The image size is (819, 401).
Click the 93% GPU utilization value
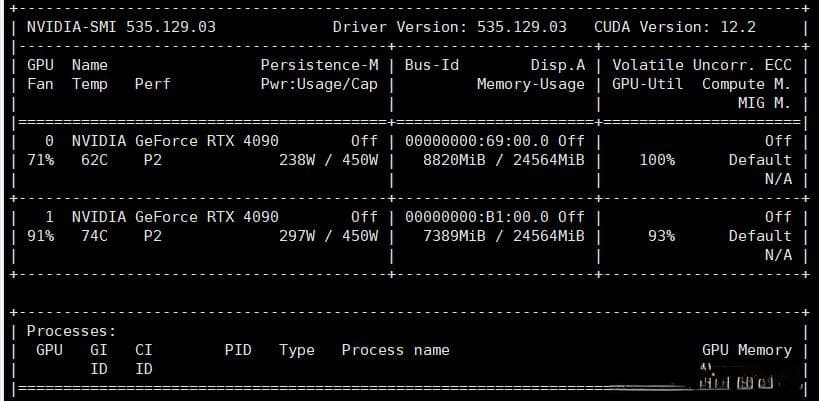coord(661,236)
